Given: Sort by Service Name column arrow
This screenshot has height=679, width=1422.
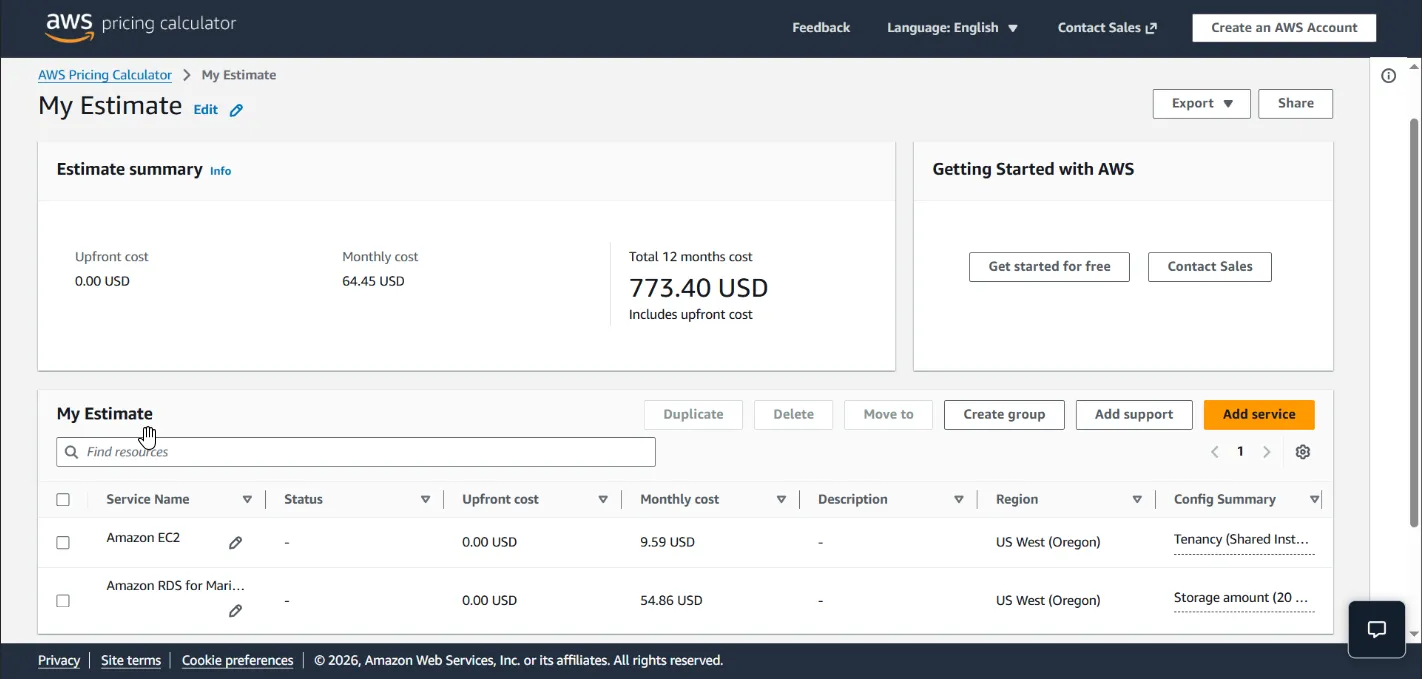Looking at the screenshot, I should coord(247,500).
